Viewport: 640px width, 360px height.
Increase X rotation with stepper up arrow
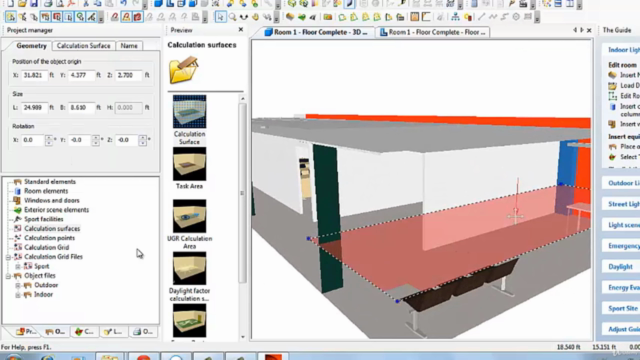click(x=49, y=137)
